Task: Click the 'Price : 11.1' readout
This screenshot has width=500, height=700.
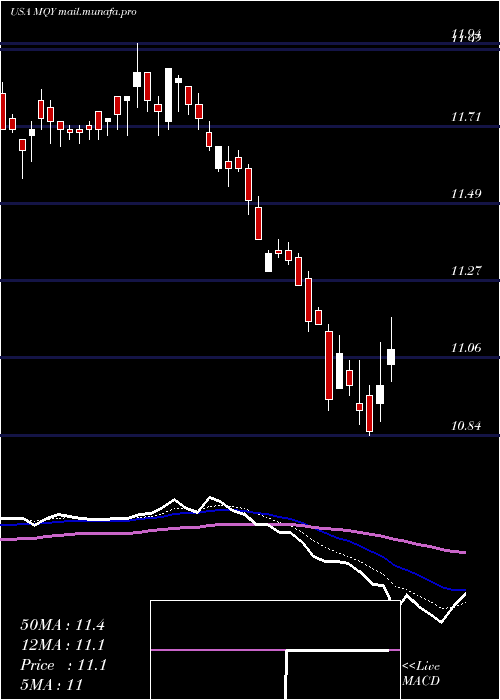Action: coord(62,665)
